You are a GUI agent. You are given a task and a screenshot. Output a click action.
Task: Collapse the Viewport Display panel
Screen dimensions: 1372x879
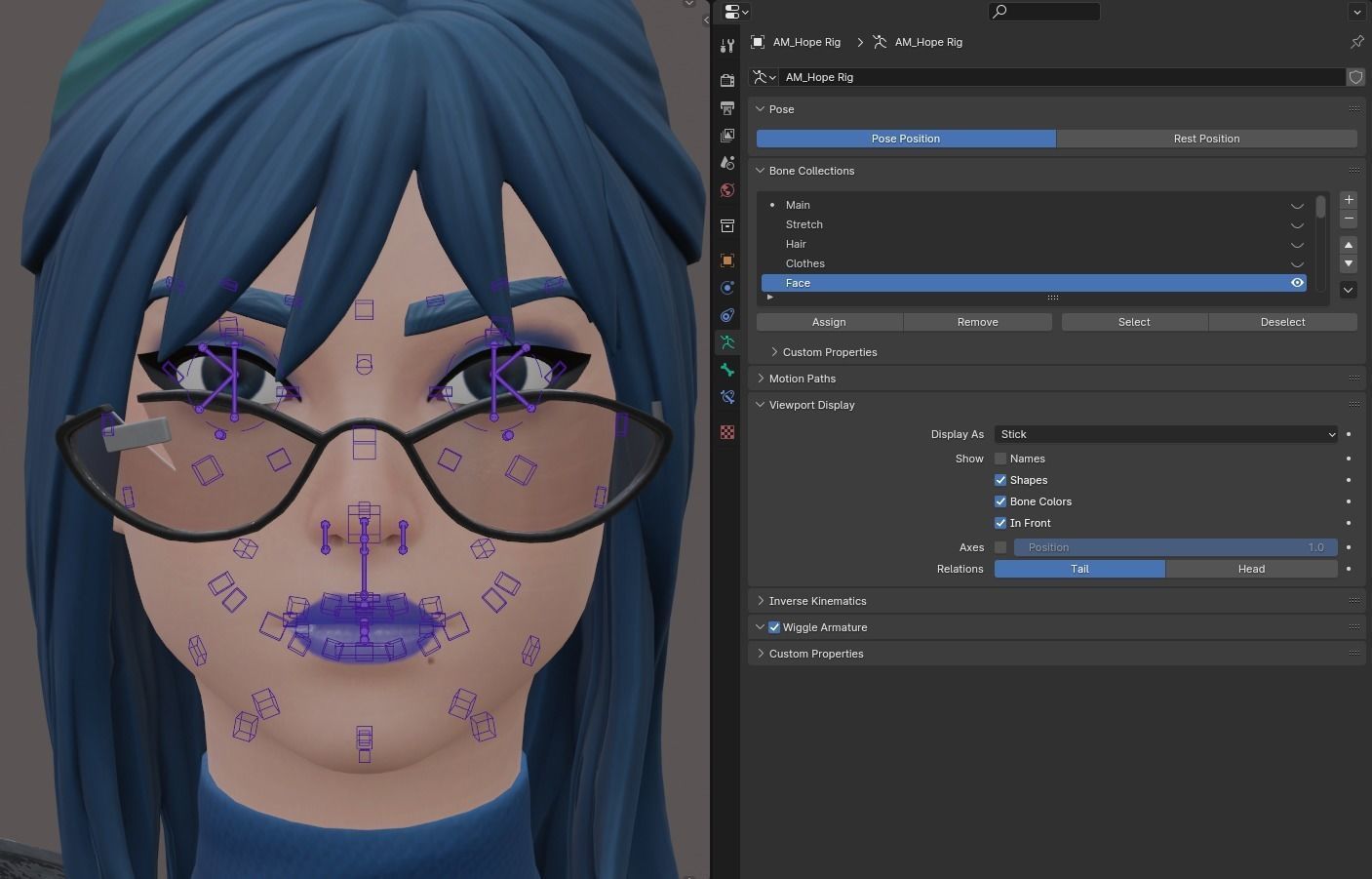(x=761, y=405)
